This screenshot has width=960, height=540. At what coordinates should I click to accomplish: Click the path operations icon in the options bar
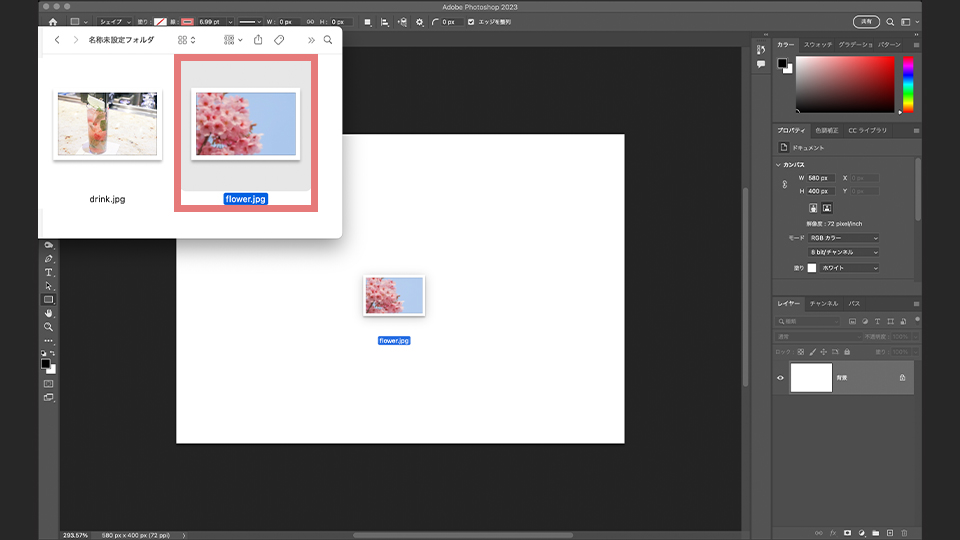tap(367, 22)
